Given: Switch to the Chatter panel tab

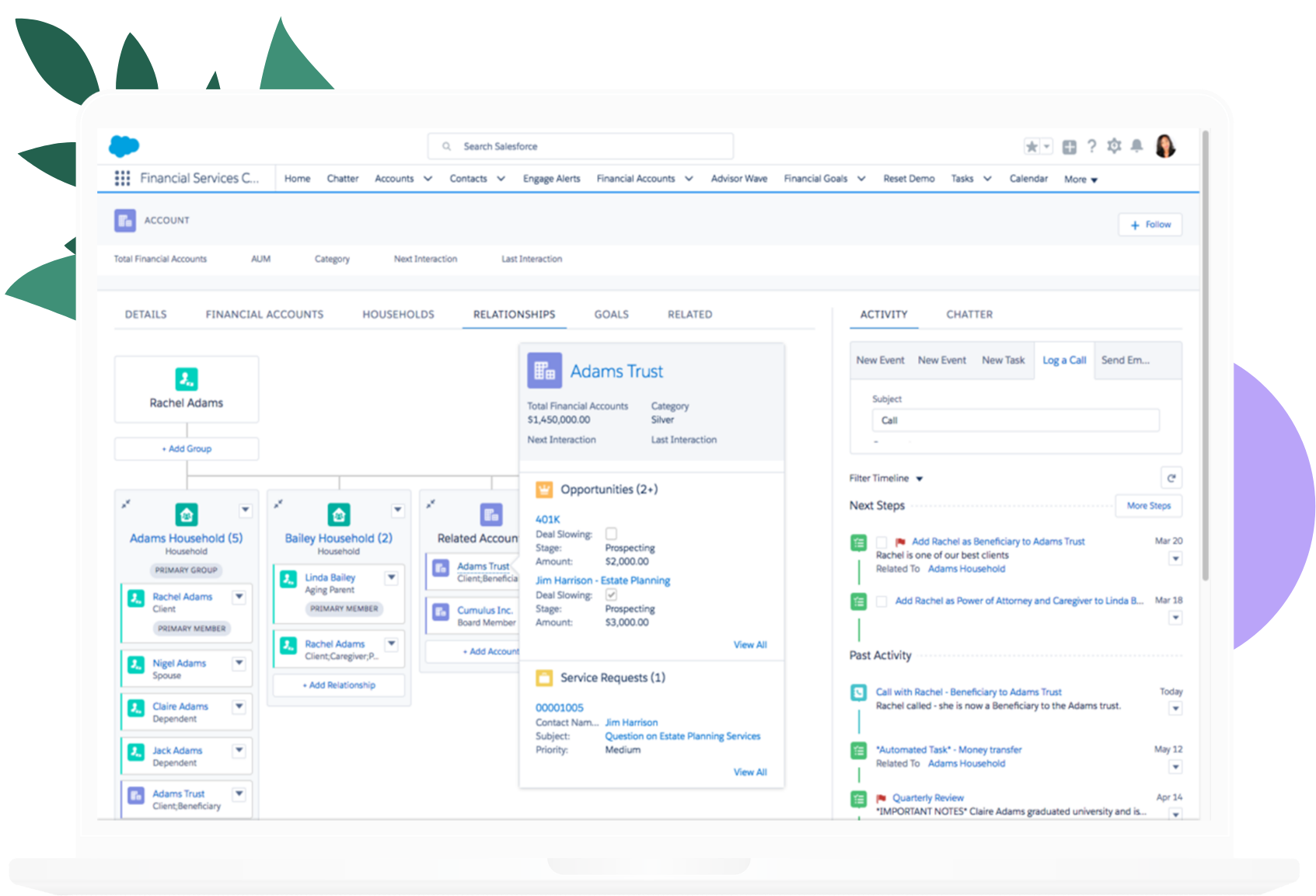Looking at the screenshot, I should point(969,315).
